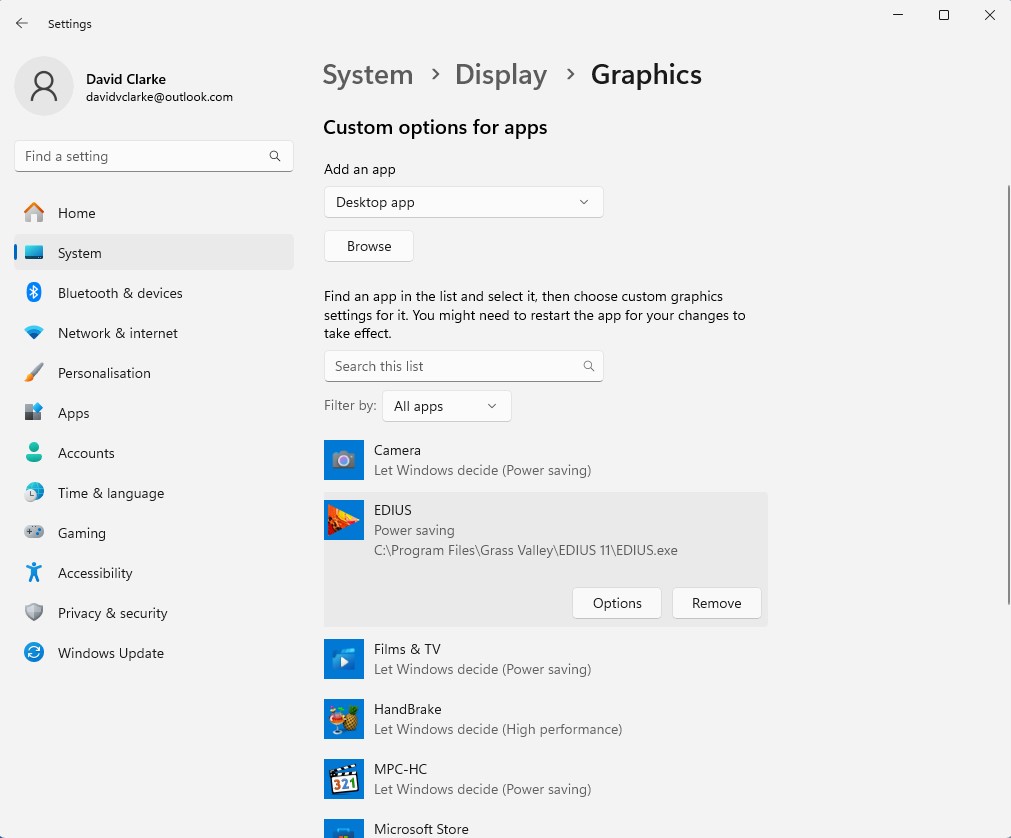Click the System monitor icon in sidebar
Screen dimensions: 1011x838
(34, 253)
